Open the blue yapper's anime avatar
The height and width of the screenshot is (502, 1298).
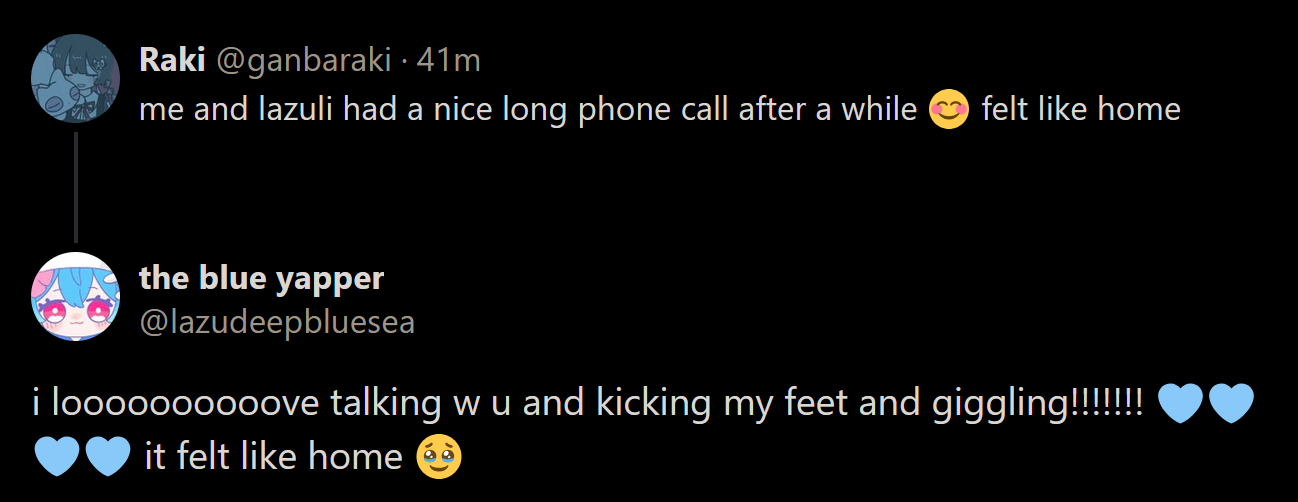click(76, 296)
